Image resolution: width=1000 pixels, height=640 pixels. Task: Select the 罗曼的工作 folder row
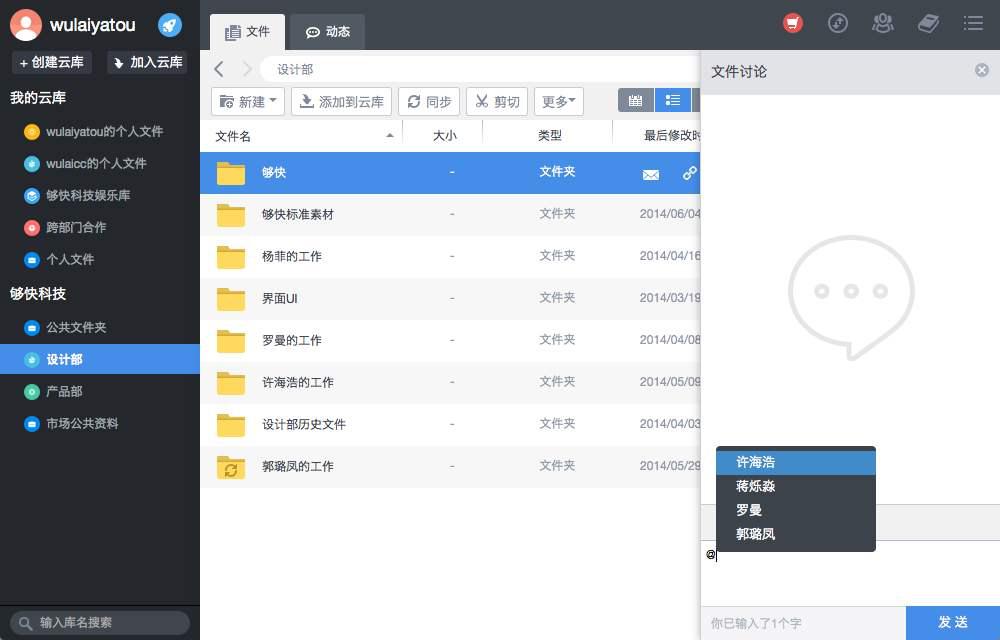point(450,340)
